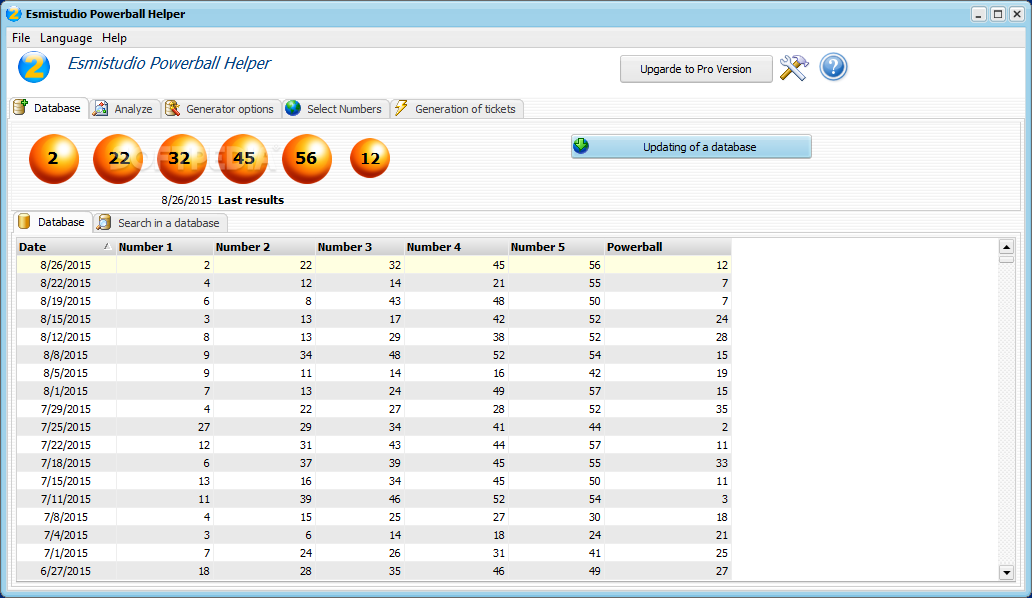Sort by the Powerball column header

[667, 247]
